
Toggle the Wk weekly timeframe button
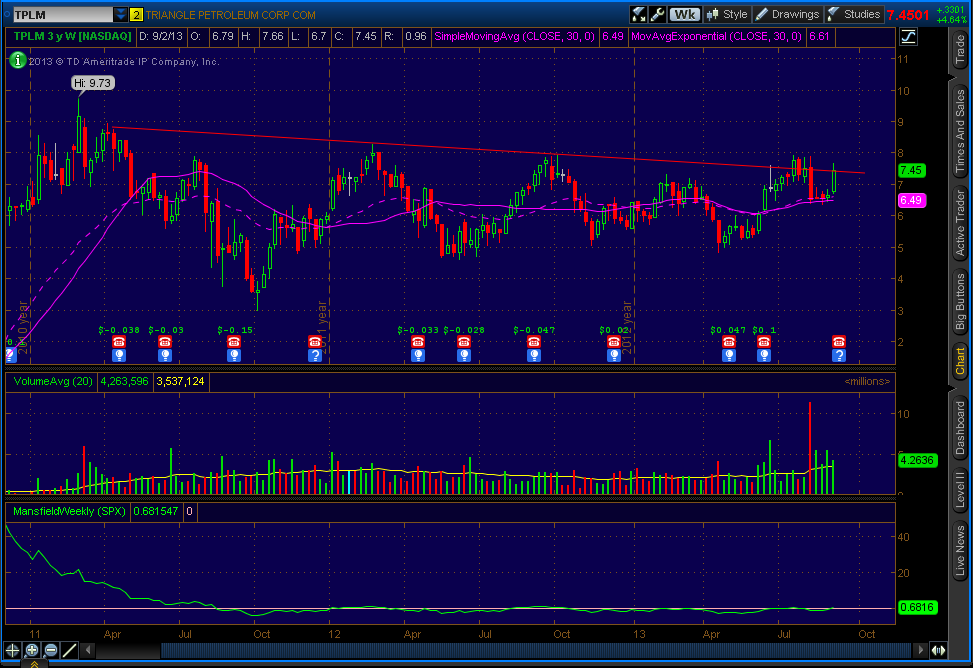pyautogui.click(x=685, y=14)
